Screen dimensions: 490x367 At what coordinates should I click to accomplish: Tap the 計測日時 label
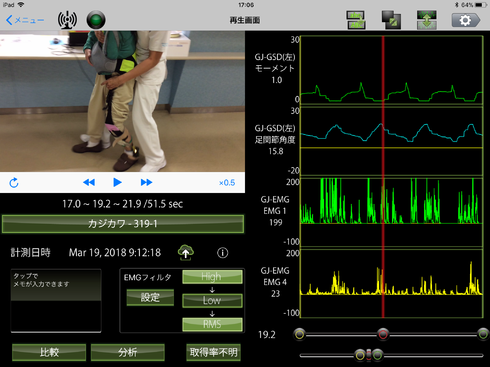30,253
